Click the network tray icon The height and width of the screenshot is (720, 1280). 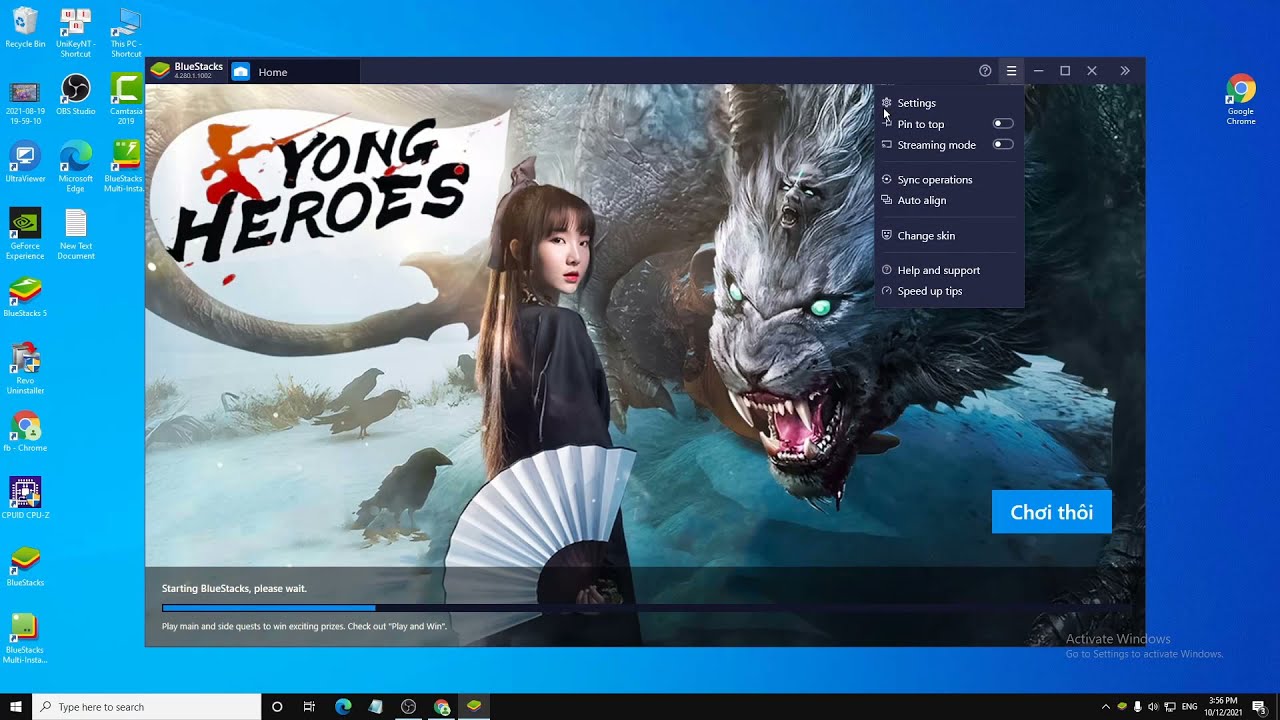tap(1169, 707)
